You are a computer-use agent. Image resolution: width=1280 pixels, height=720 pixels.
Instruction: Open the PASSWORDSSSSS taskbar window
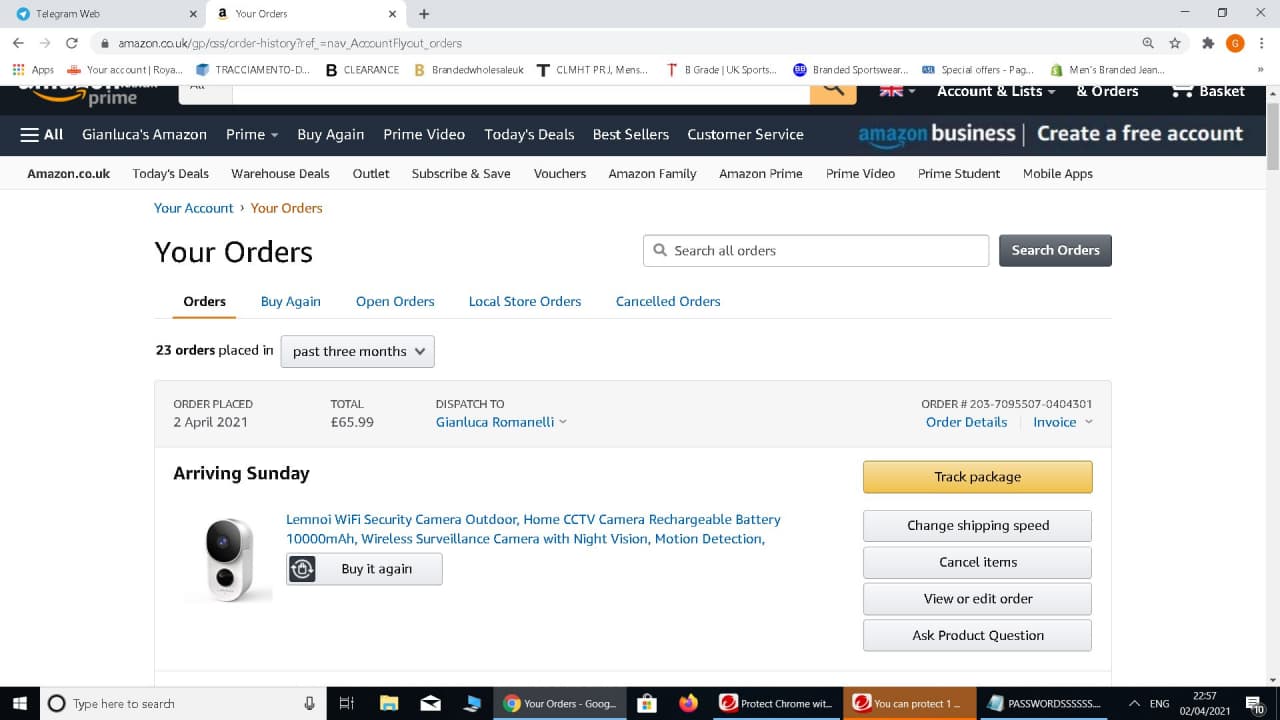[x=1042, y=703]
